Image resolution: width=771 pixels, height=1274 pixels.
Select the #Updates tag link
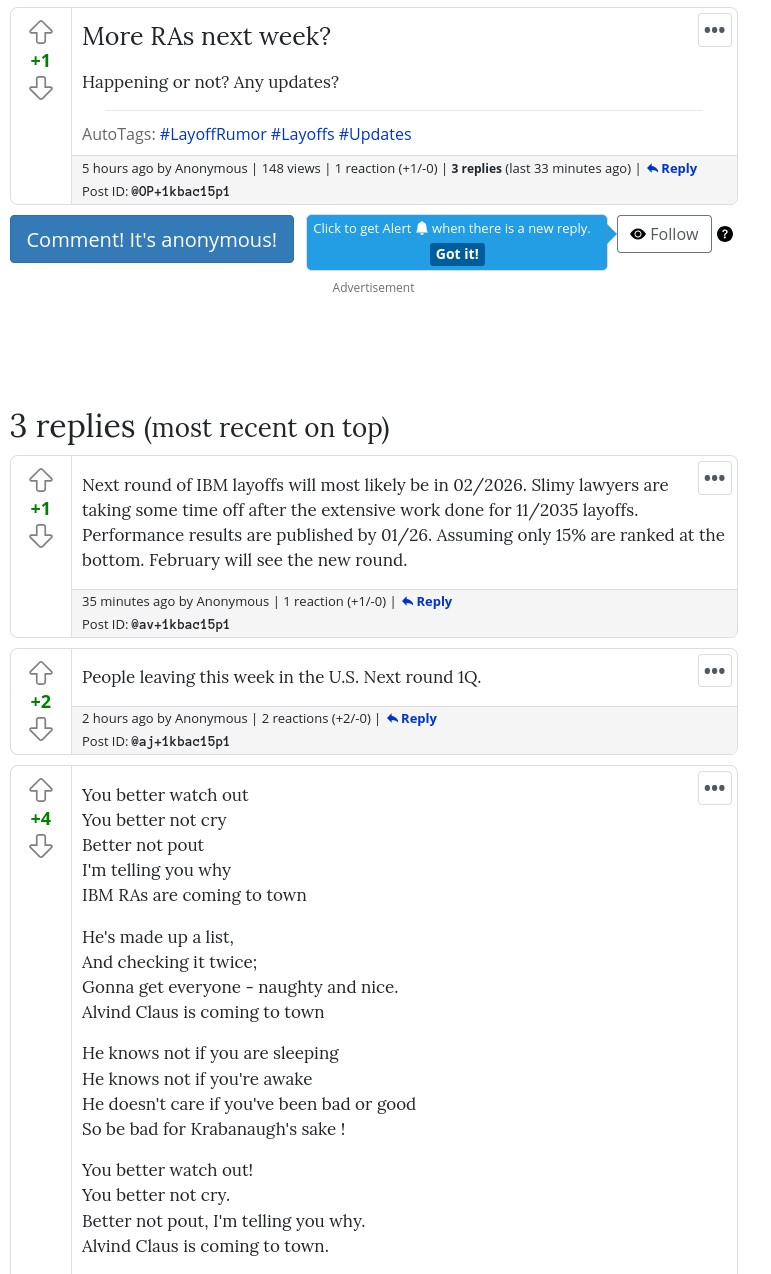tap(375, 134)
